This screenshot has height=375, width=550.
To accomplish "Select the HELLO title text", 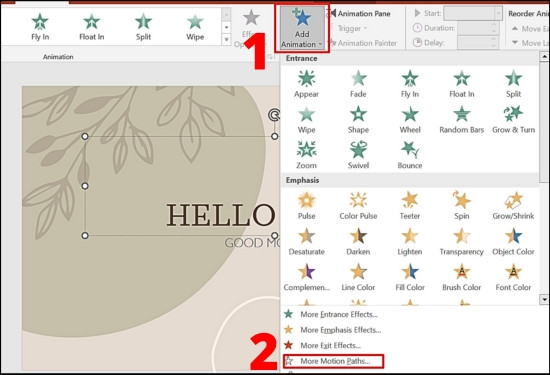I will click(220, 214).
